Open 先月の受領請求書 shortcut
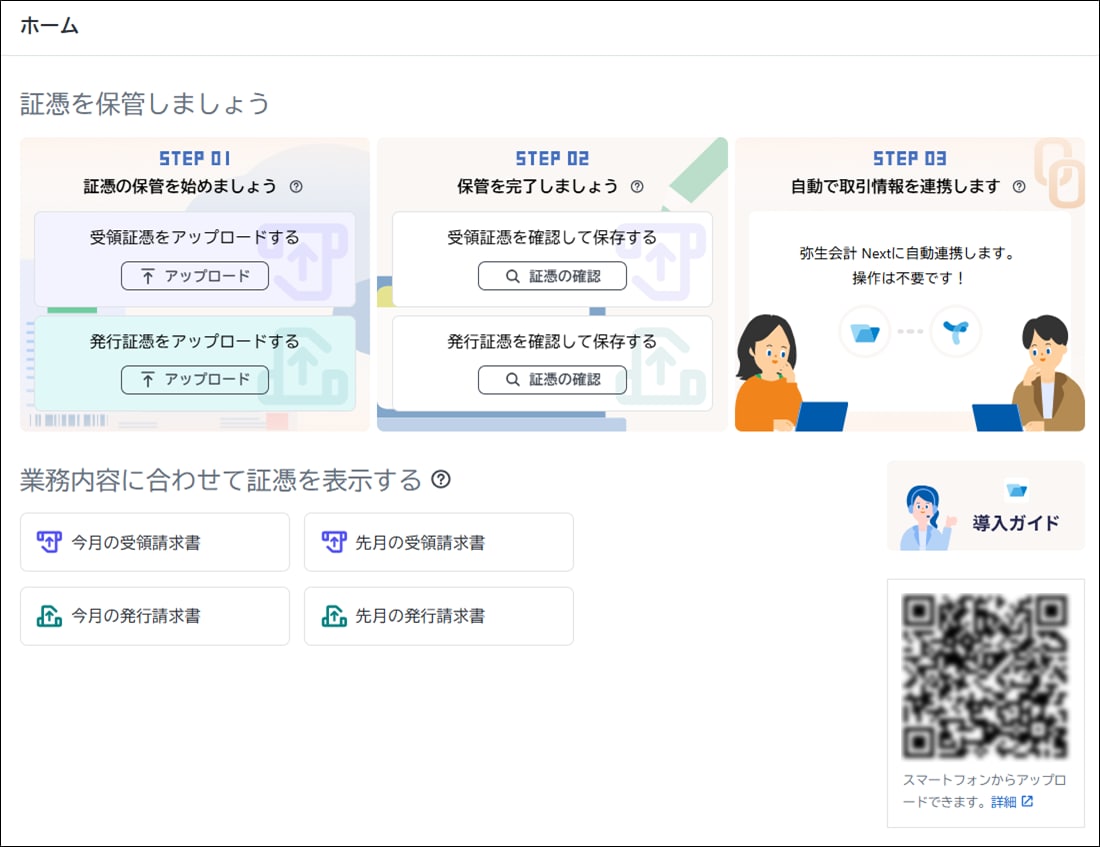 pyautogui.click(x=439, y=542)
